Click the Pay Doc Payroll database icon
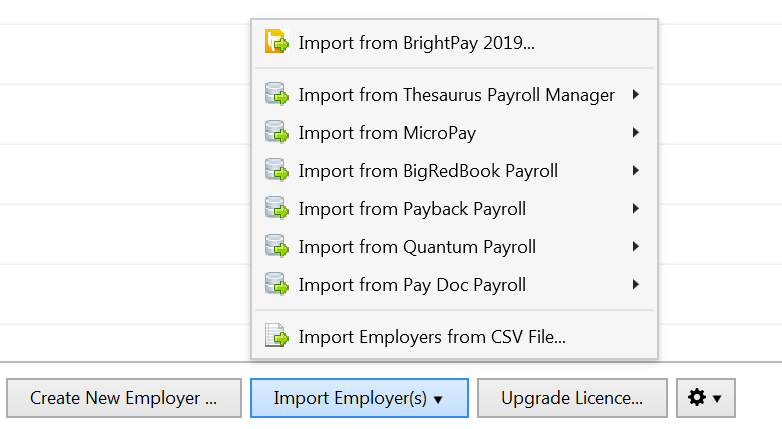This screenshot has width=782, height=429. pos(277,283)
